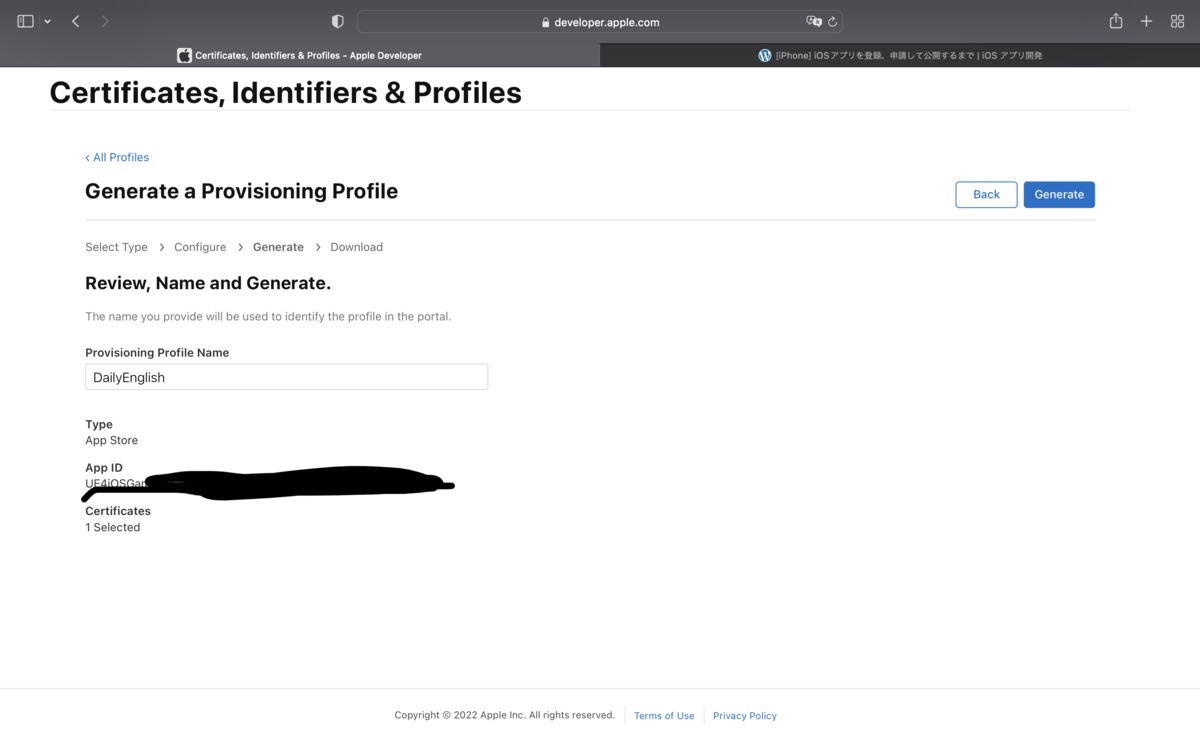Open the Share menu icon
The width and height of the screenshot is (1200, 750).
pos(1116,21)
